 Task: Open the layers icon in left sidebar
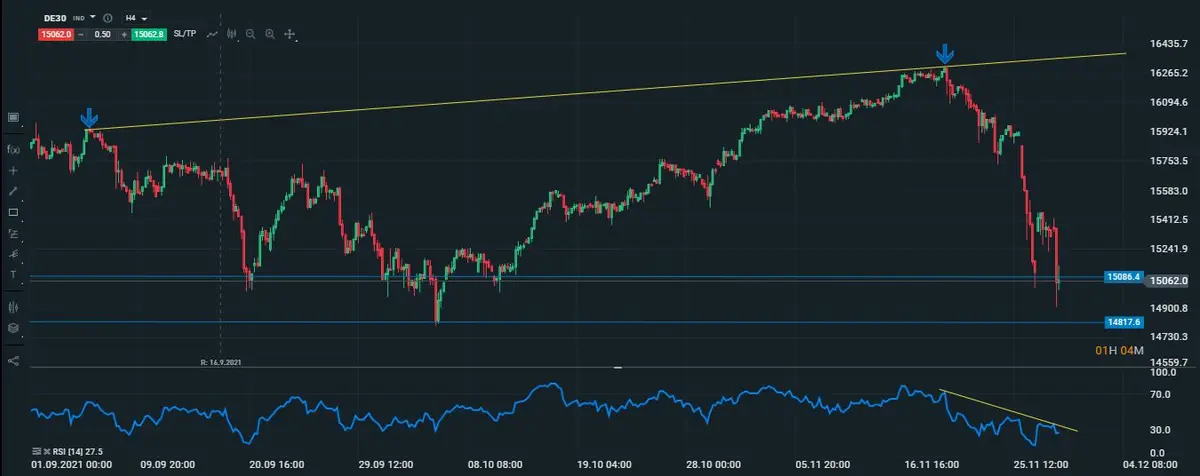pyautogui.click(x=14, y=328)
